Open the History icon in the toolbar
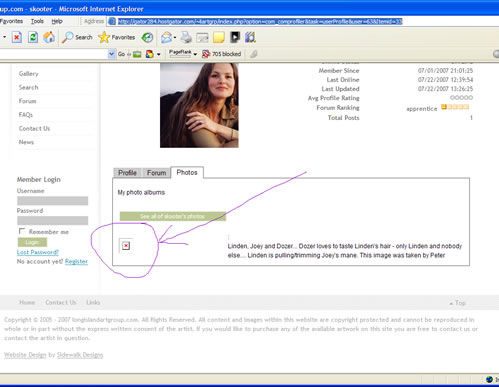 (147, 37)
